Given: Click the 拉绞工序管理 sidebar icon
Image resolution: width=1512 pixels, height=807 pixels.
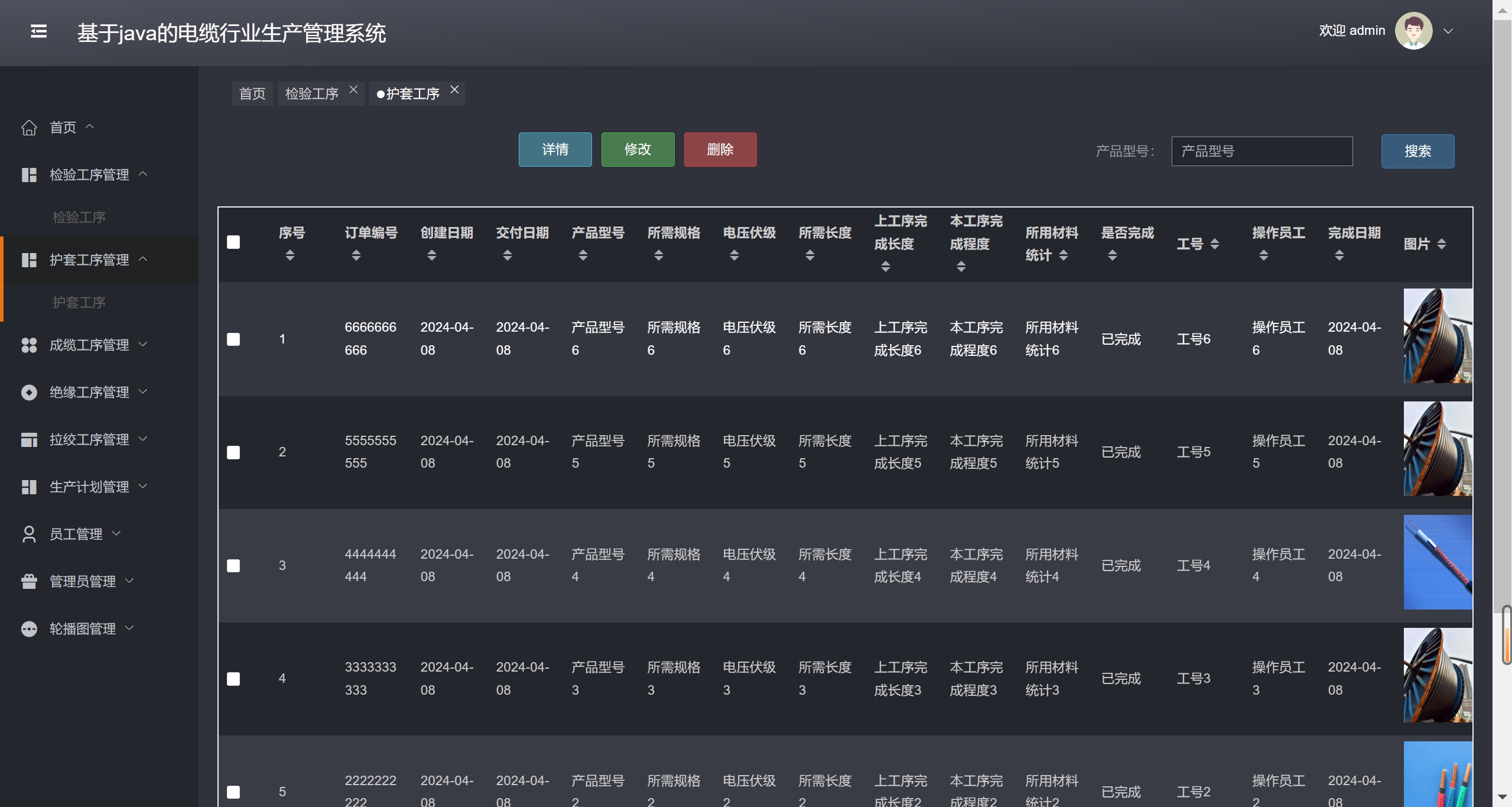Looking at the screenshot, I should (29, 440).
